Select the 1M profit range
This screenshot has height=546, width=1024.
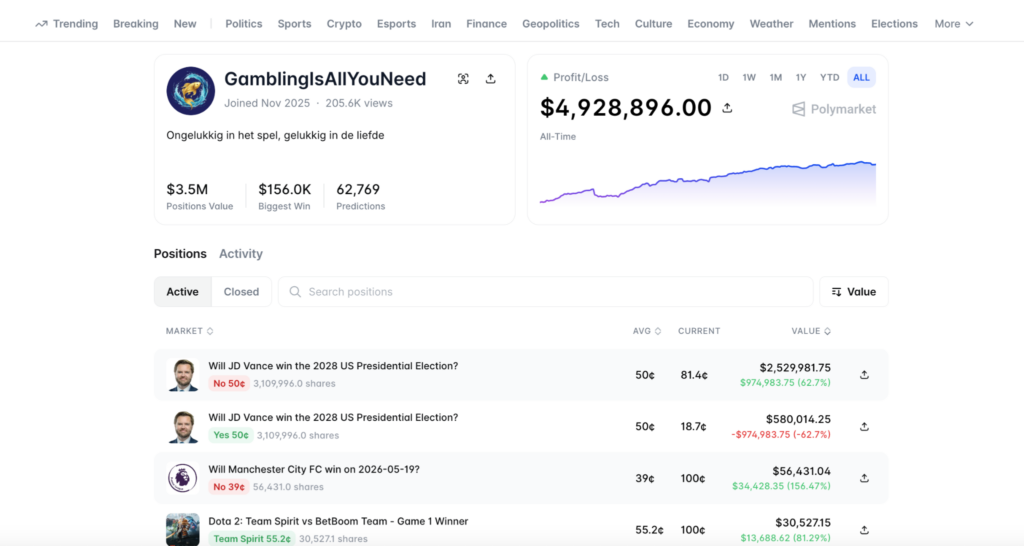(775, 77)
